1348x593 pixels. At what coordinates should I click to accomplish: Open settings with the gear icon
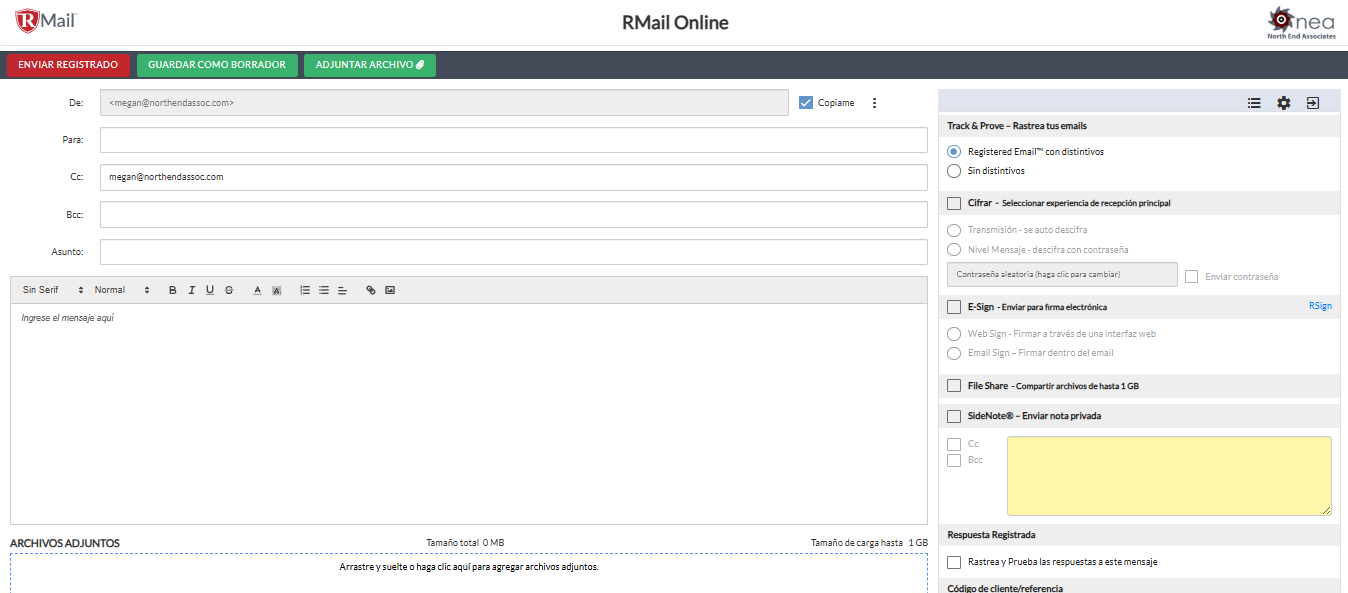[x=1284, y=103]
